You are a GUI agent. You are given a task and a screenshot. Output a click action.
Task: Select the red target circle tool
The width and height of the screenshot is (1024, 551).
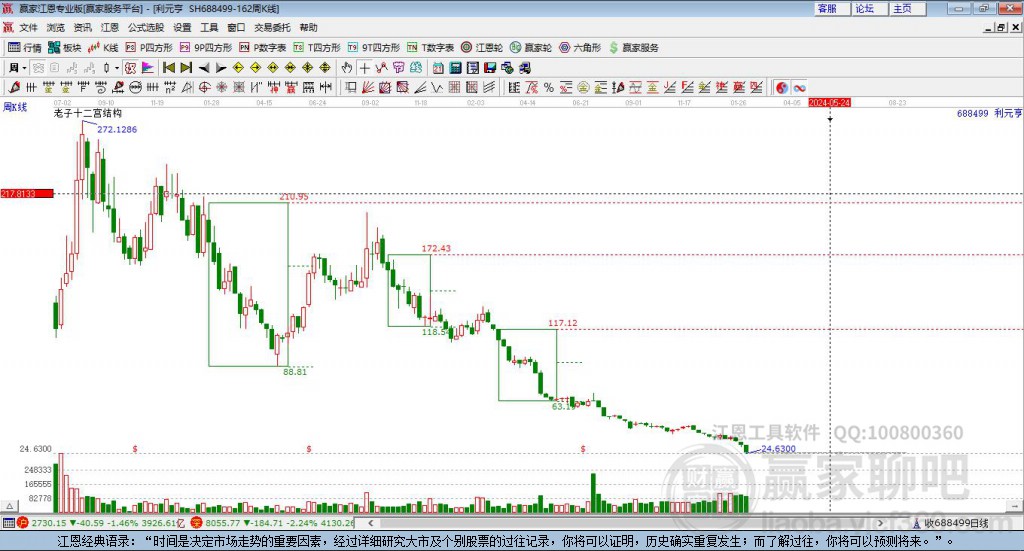tap(204, 87)
